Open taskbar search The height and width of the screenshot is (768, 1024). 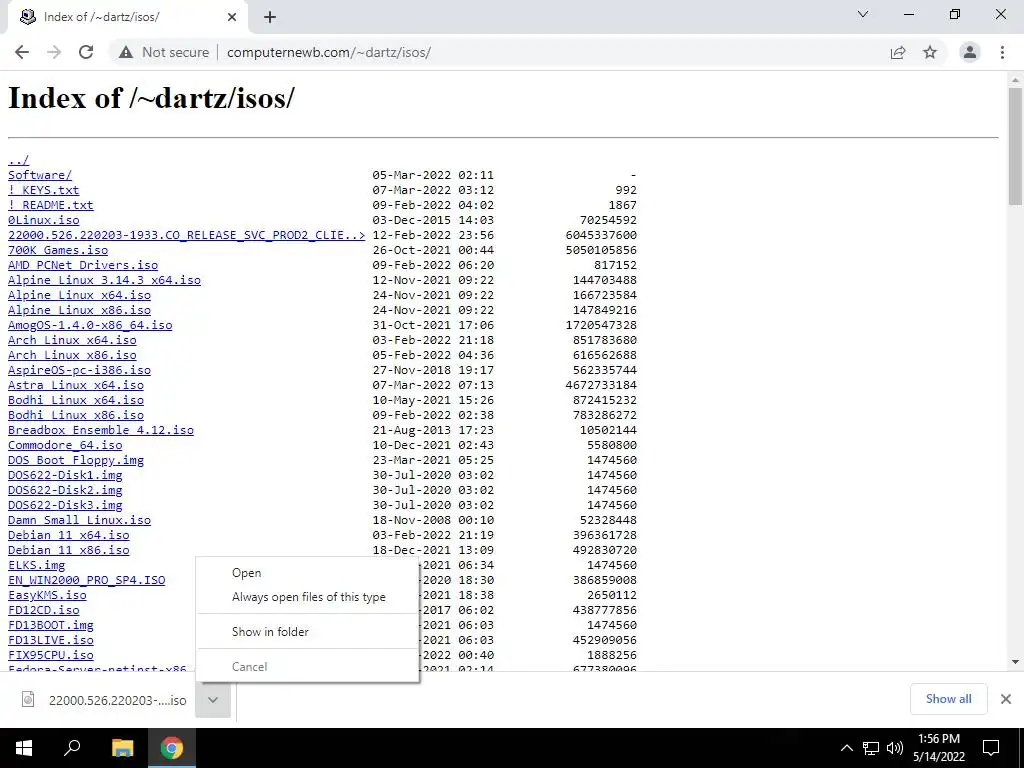point(72,748)
